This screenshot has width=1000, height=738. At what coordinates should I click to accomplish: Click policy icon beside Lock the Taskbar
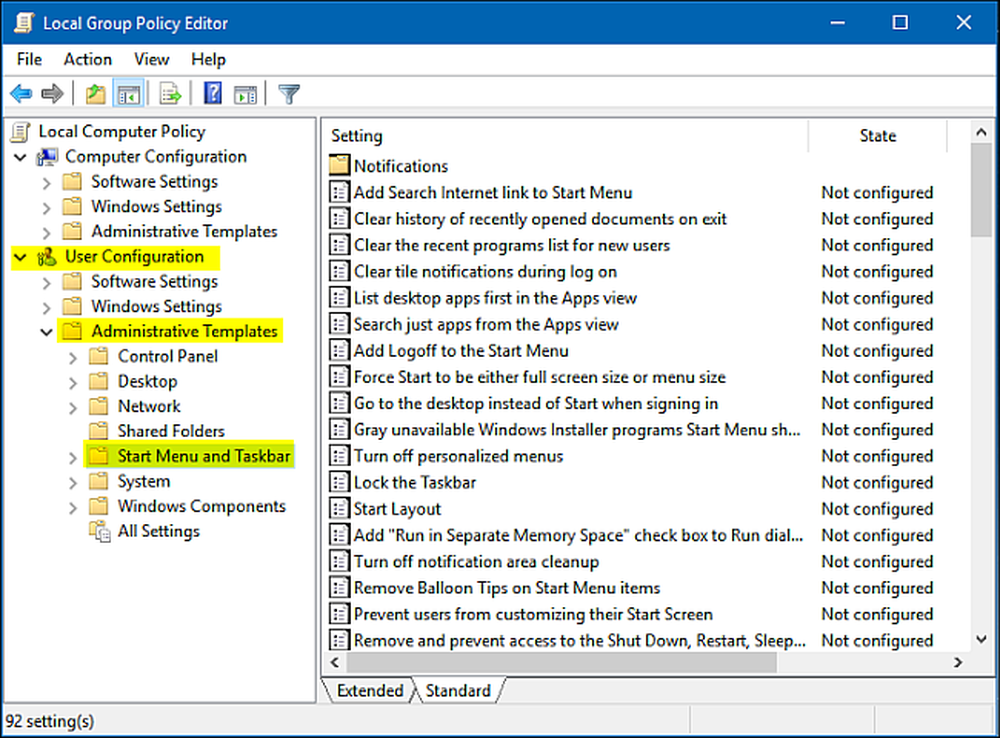coord(339,482)
